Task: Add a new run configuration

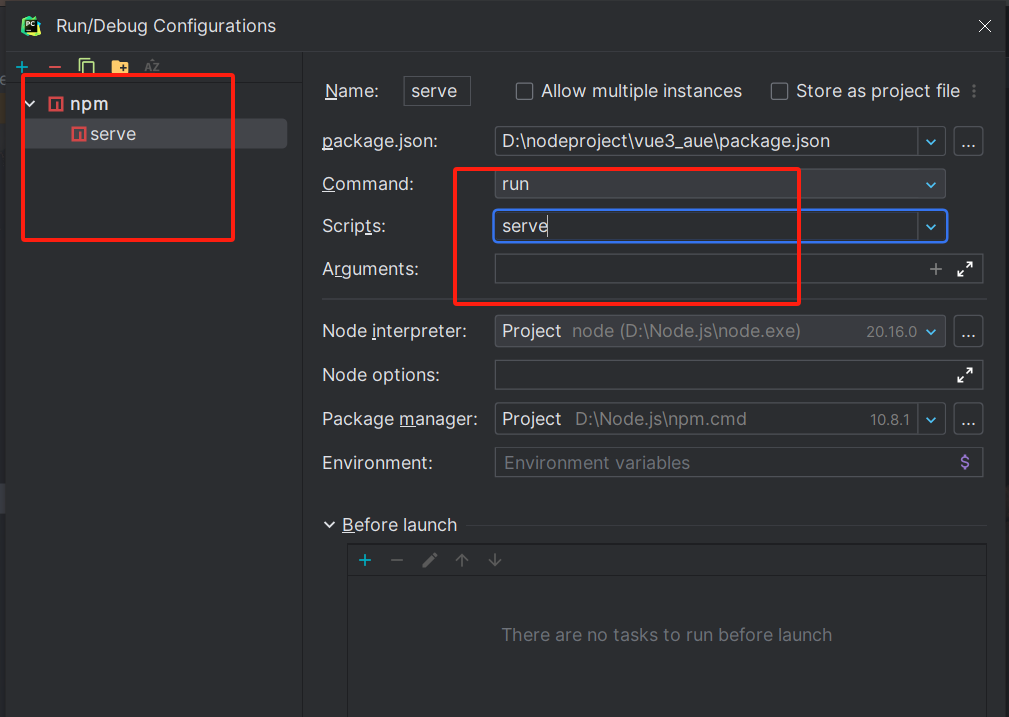Action: coord(22,67)
